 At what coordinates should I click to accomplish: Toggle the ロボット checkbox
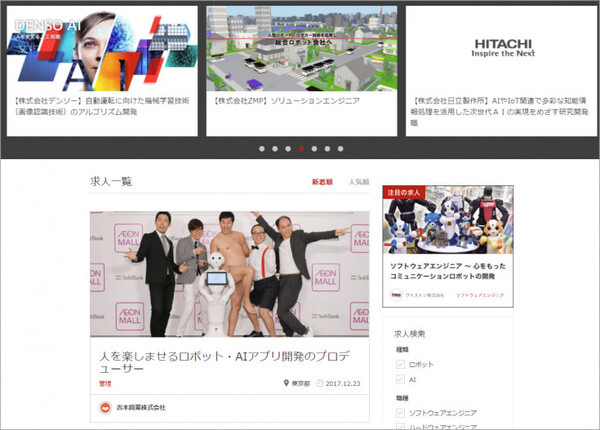click(x=400, y=364)
